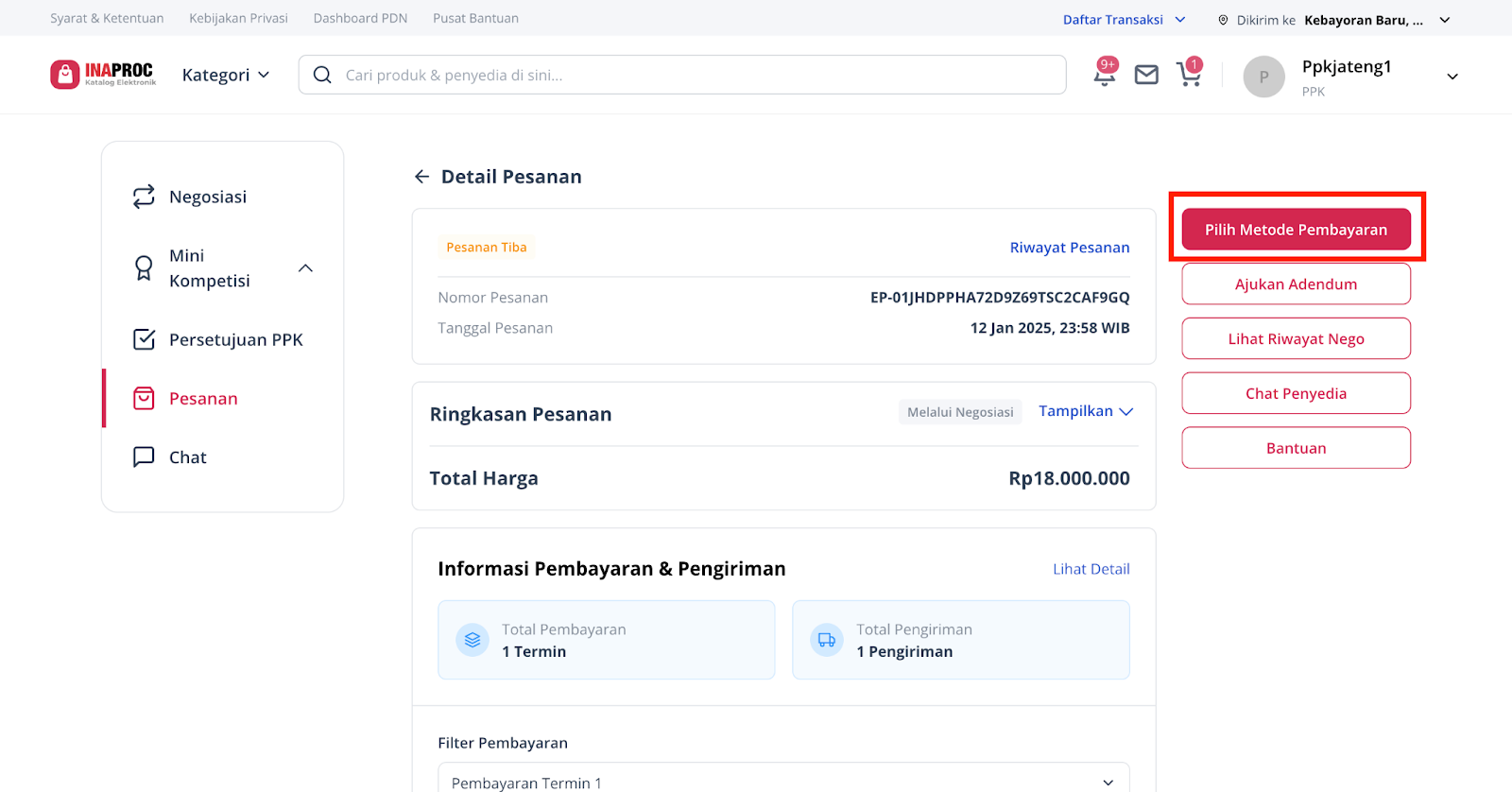Image resolution: width=1512 pixels, height=792 pixels.
Task: Click the profile avatar with letter P
Action: pyautogui.click(x=1263, y=77)
